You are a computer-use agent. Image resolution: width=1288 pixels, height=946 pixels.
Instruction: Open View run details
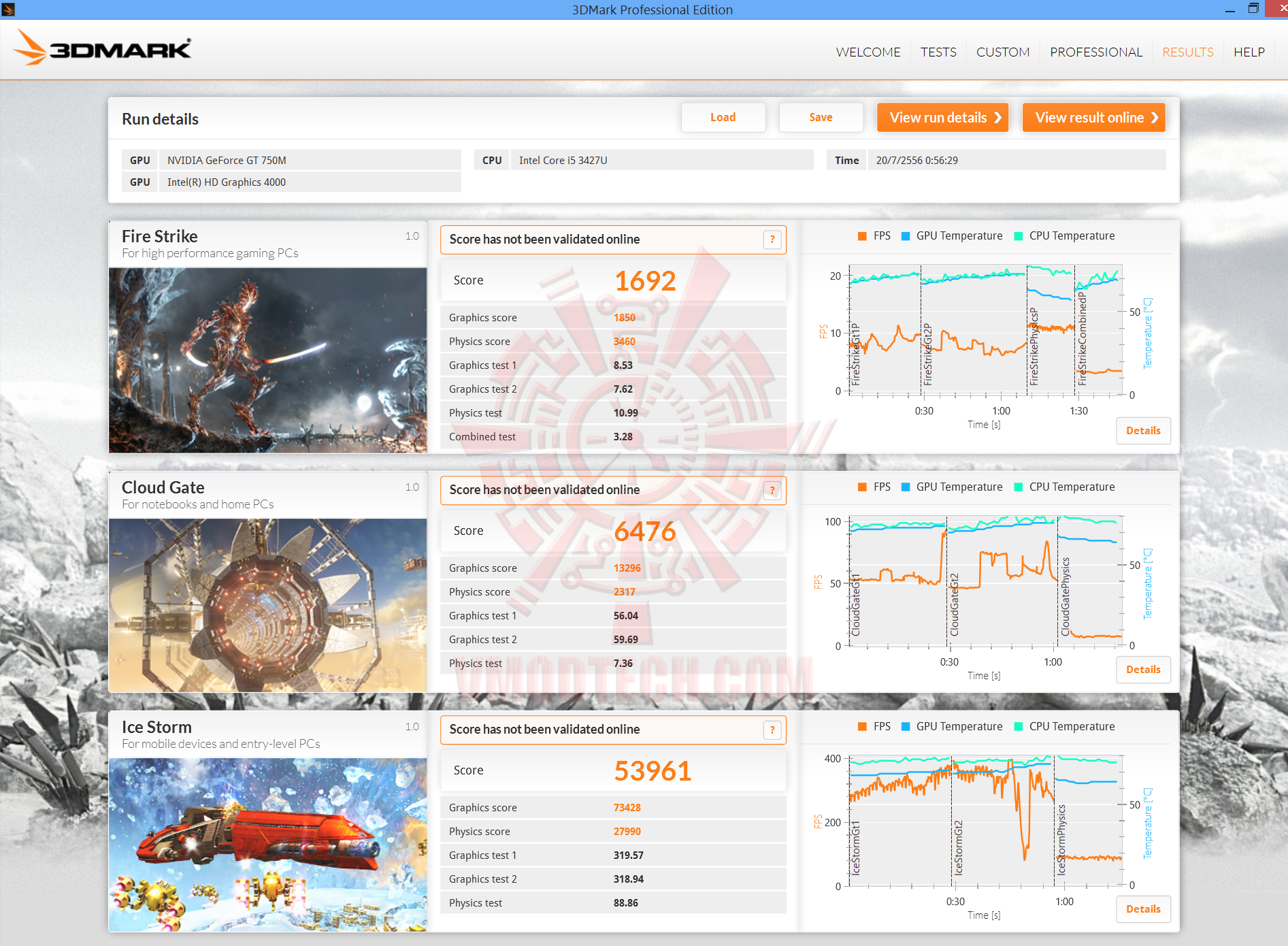(x=943, y=117)
